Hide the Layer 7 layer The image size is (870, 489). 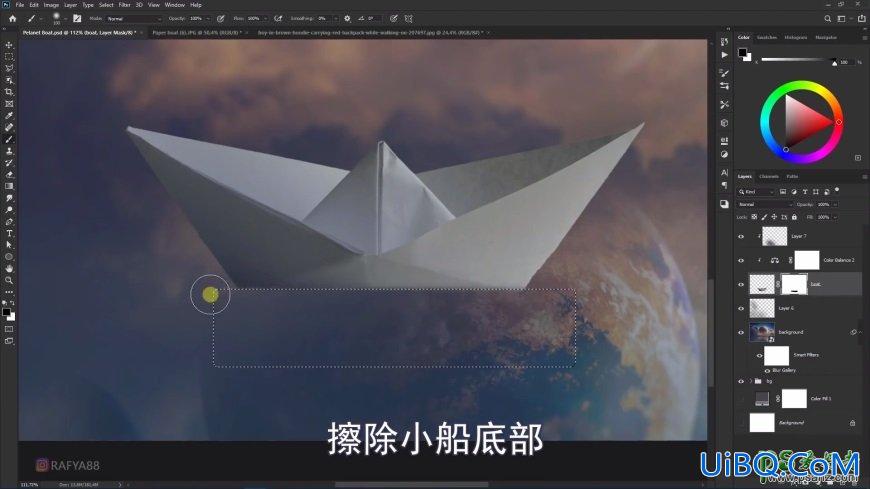741,236
